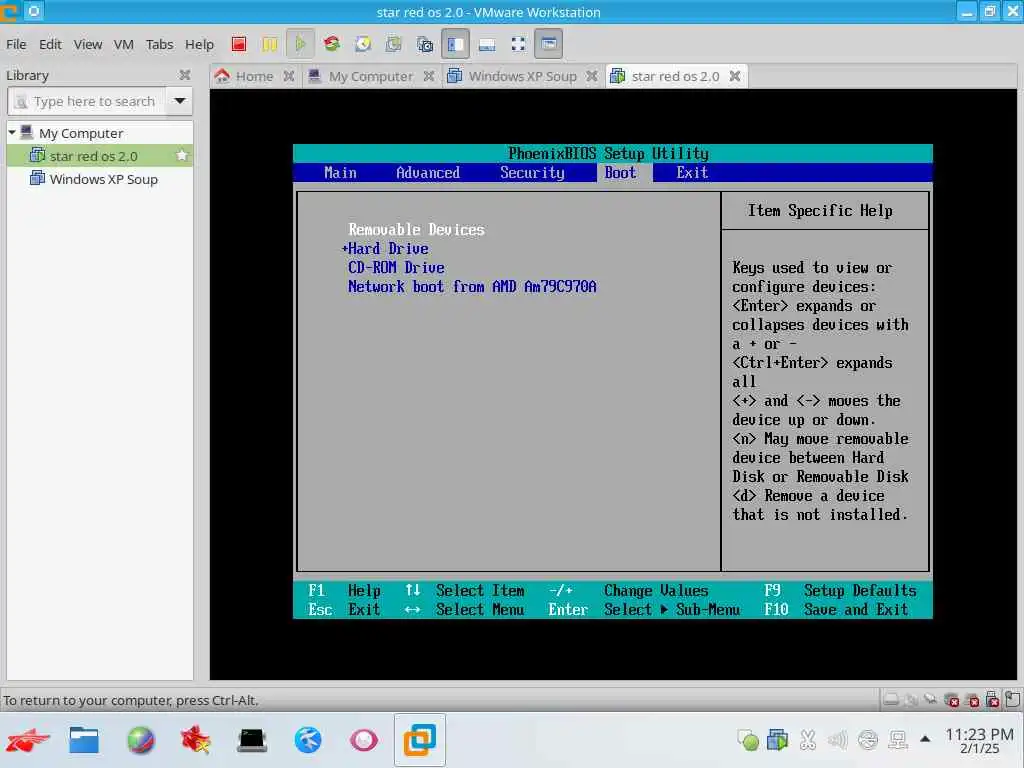Enter full screen mode via toolbar icon

[x=519, y=44]
